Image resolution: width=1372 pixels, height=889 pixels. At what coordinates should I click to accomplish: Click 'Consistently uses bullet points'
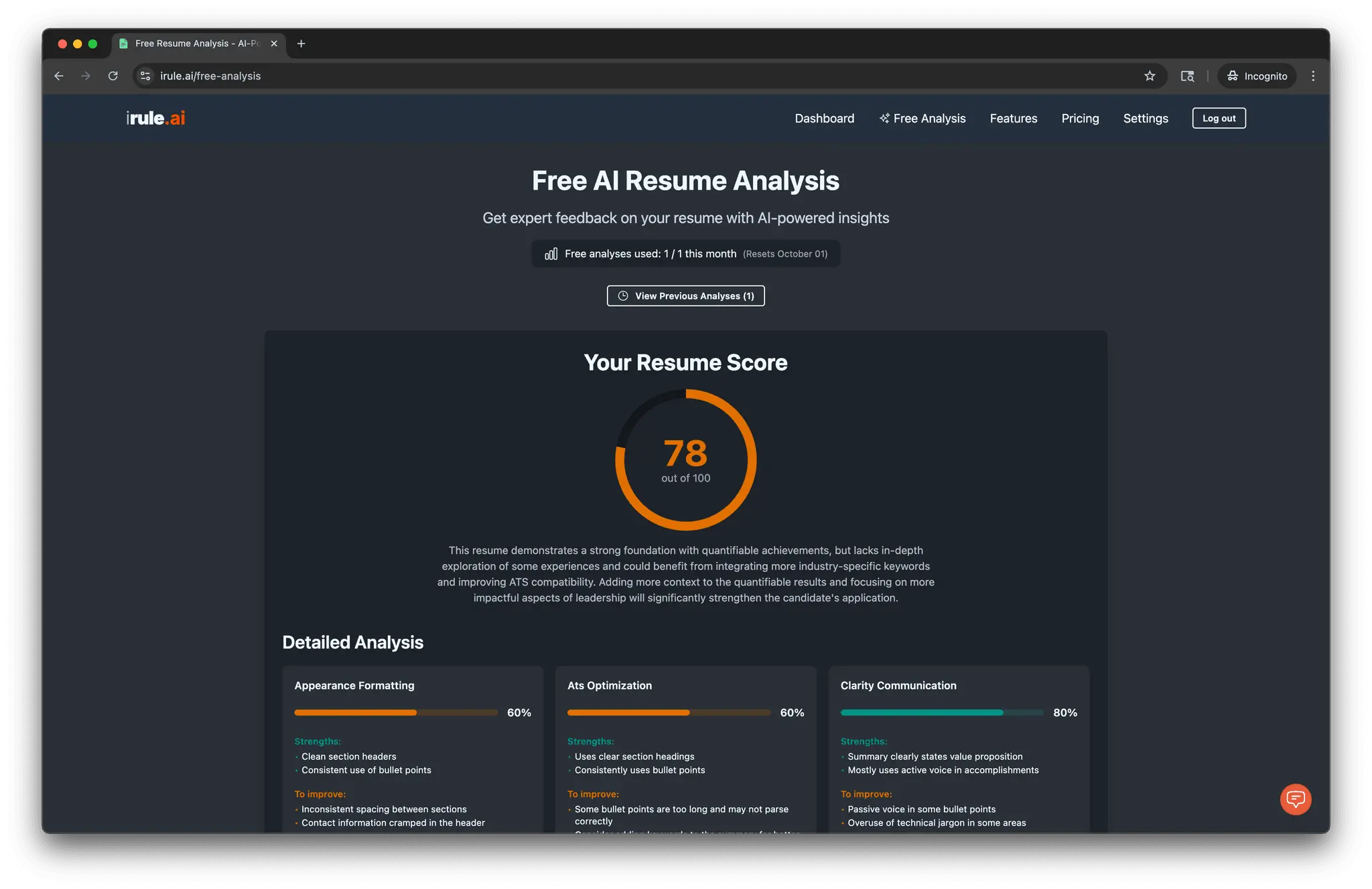pyautogui.click(x=640, y=770)
